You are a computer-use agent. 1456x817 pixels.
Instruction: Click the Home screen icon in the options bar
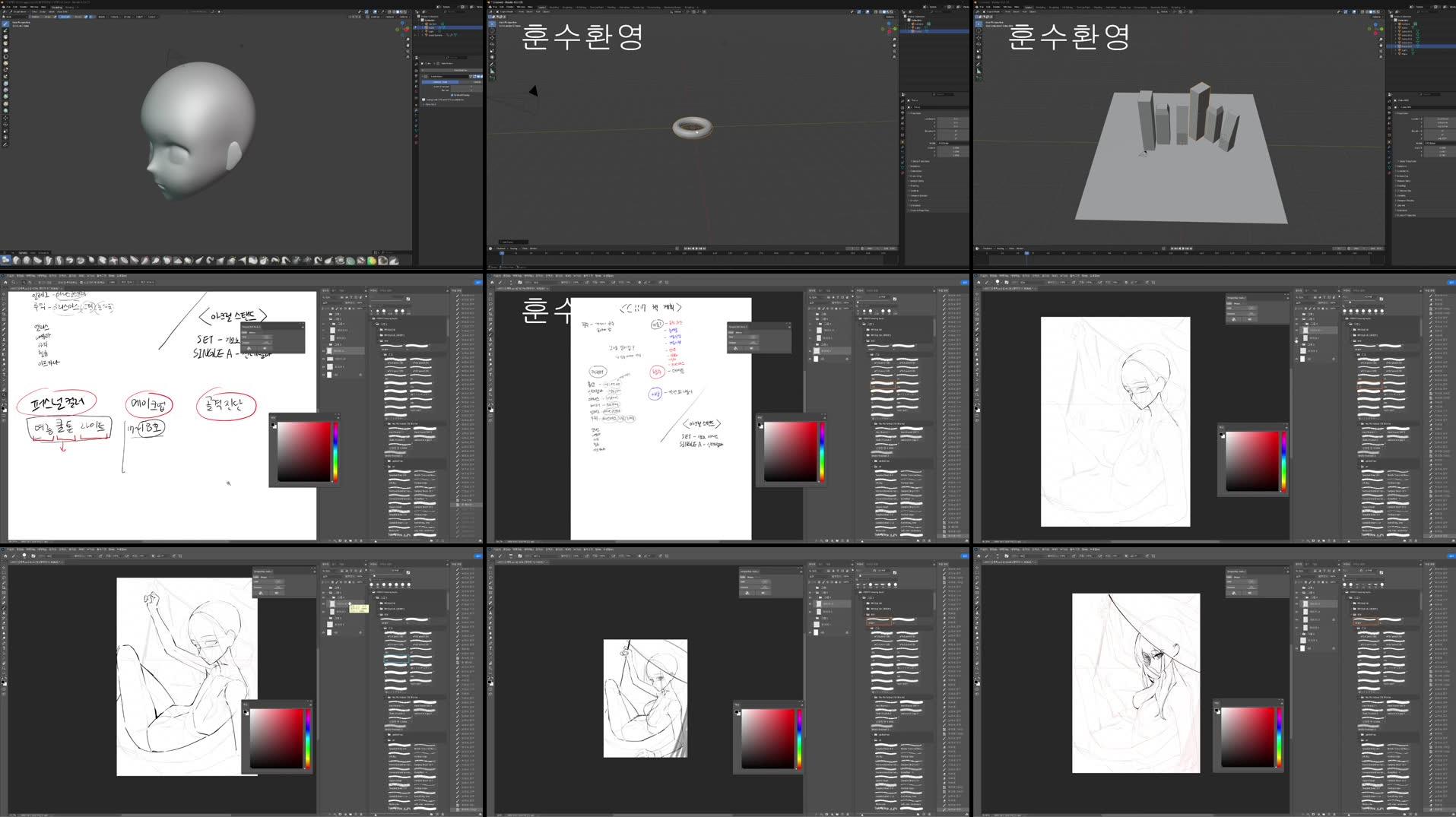(x=5, y=282)
